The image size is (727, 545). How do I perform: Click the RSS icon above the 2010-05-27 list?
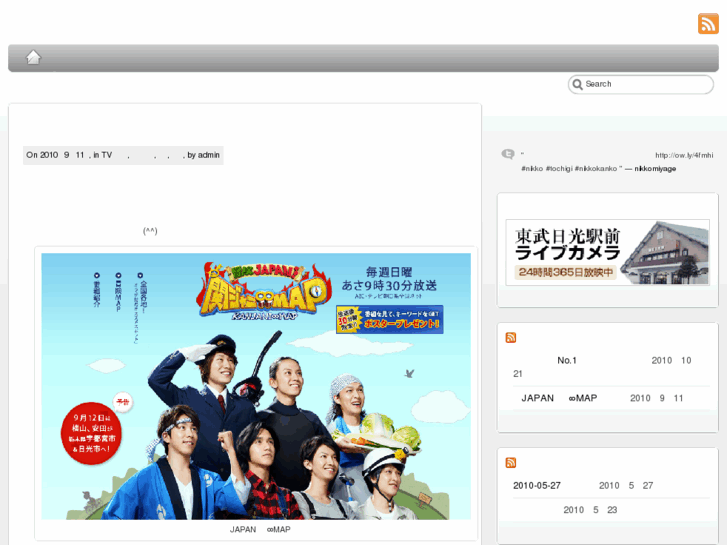click(510, 463)
